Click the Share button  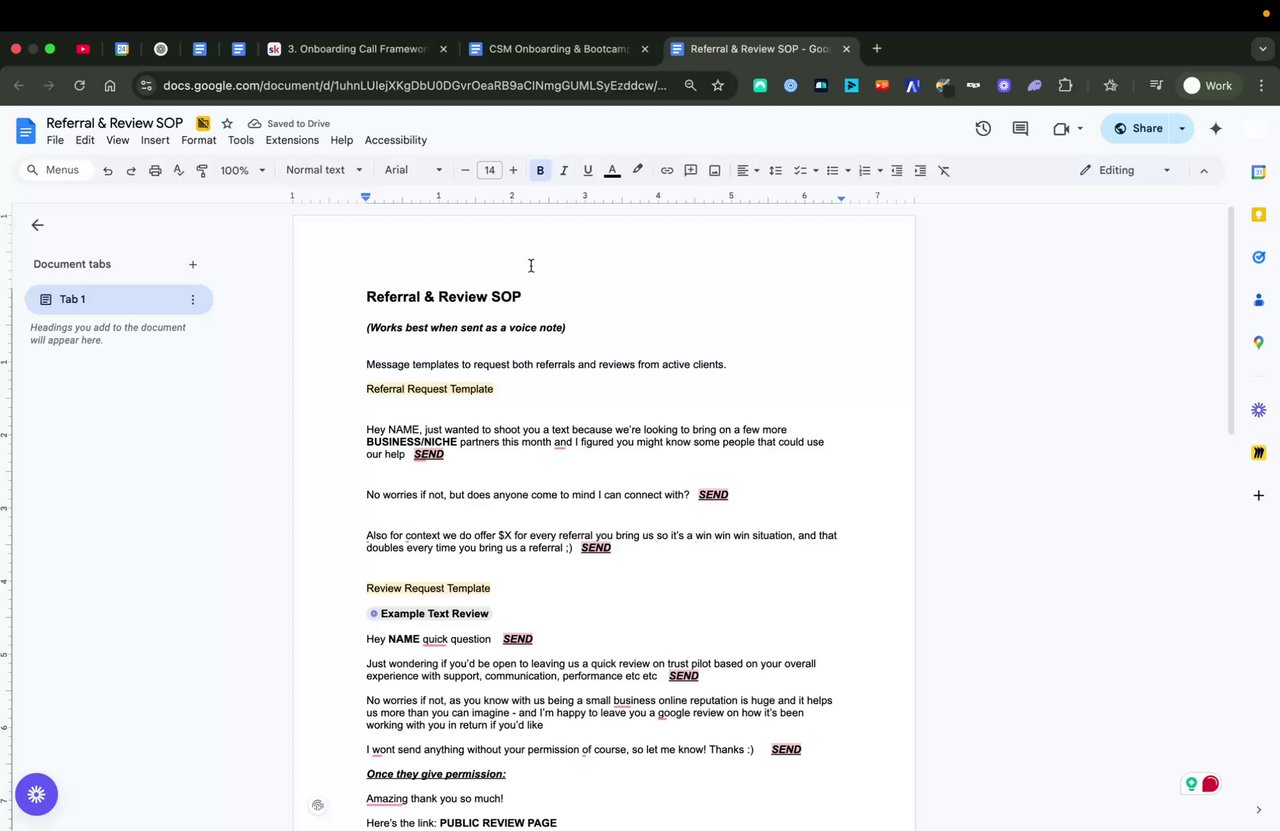(1138, 129)
